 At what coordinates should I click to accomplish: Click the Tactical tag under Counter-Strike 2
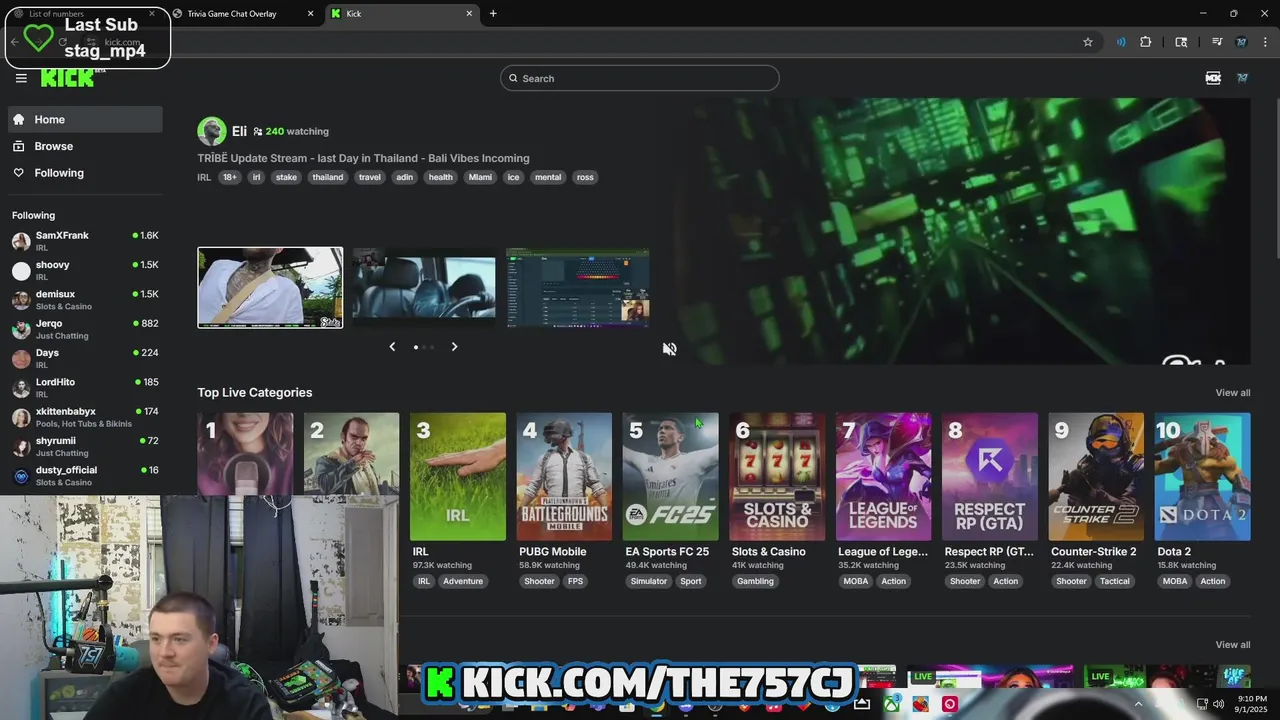click(x=1114, y=581)
